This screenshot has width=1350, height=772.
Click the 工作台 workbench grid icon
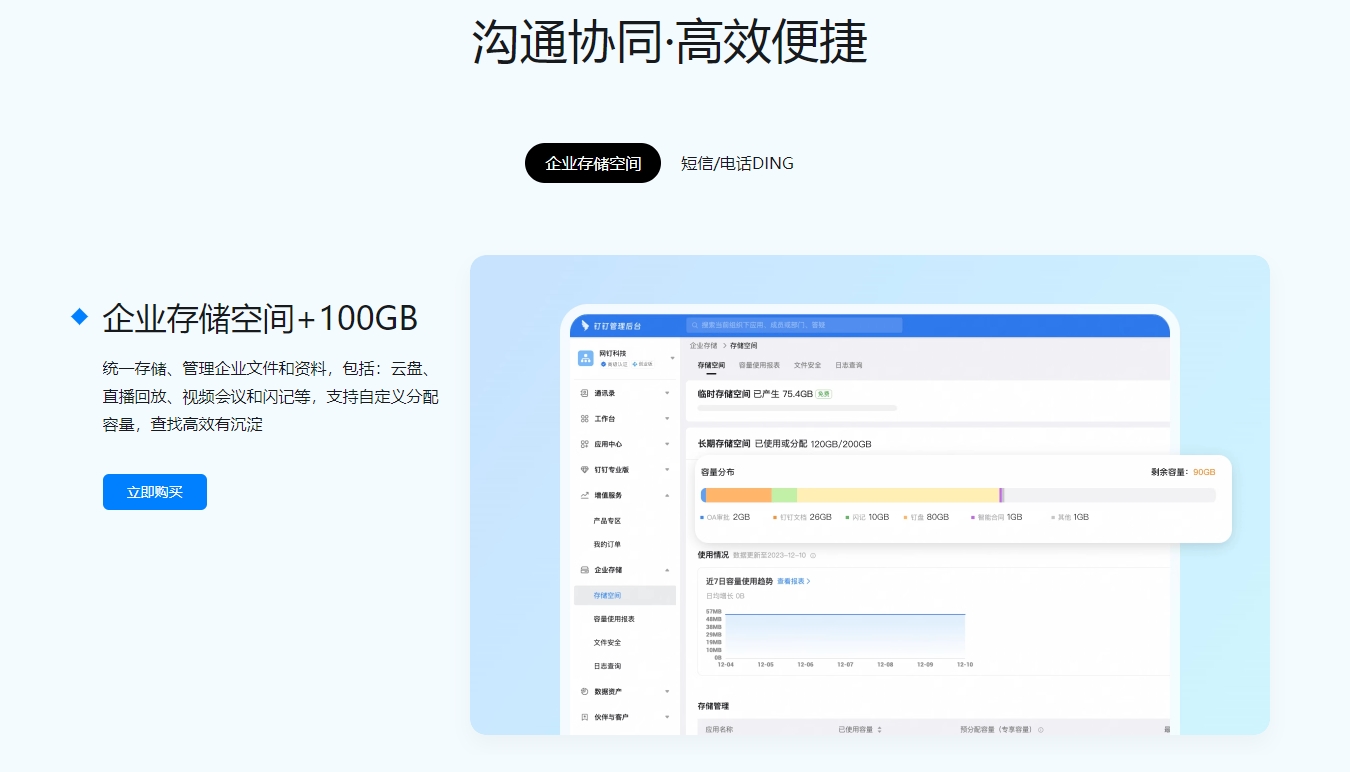[x=584, y=419]
